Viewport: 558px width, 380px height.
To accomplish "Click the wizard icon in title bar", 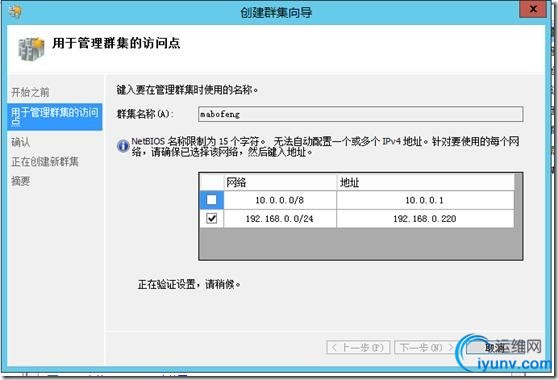I will pos(15,12).
